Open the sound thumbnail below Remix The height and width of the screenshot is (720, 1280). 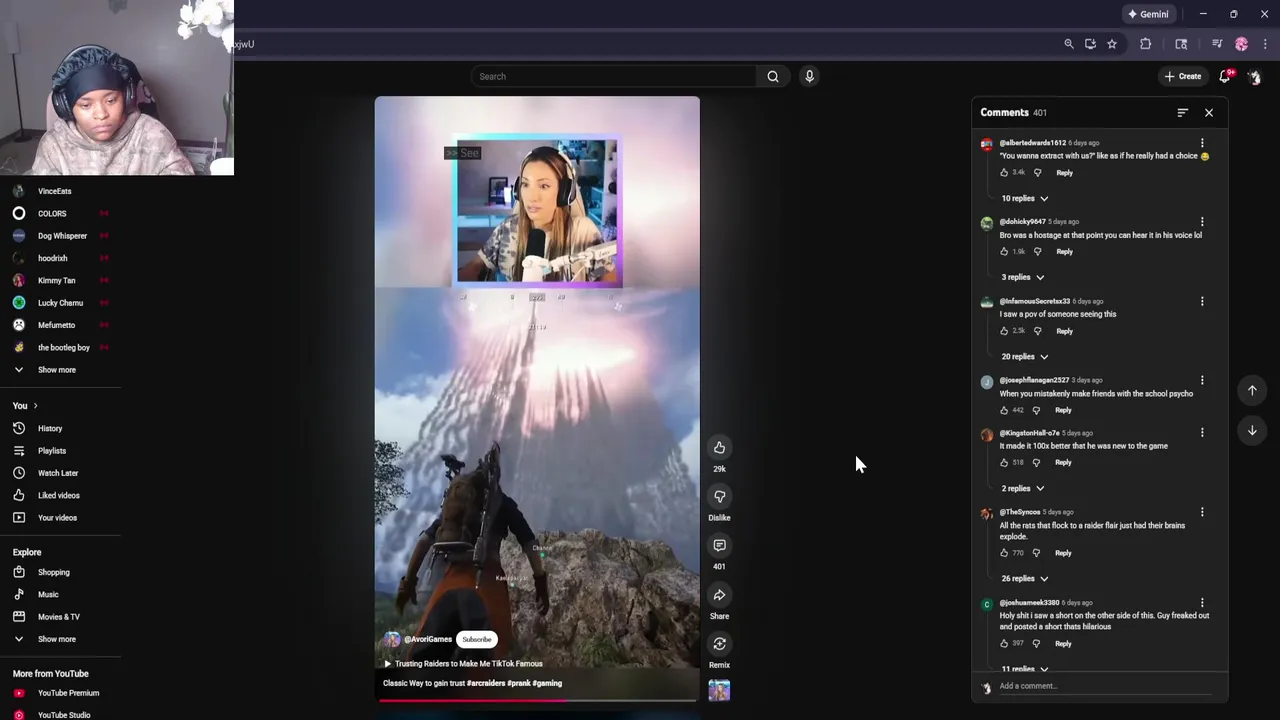coord(719,690)
